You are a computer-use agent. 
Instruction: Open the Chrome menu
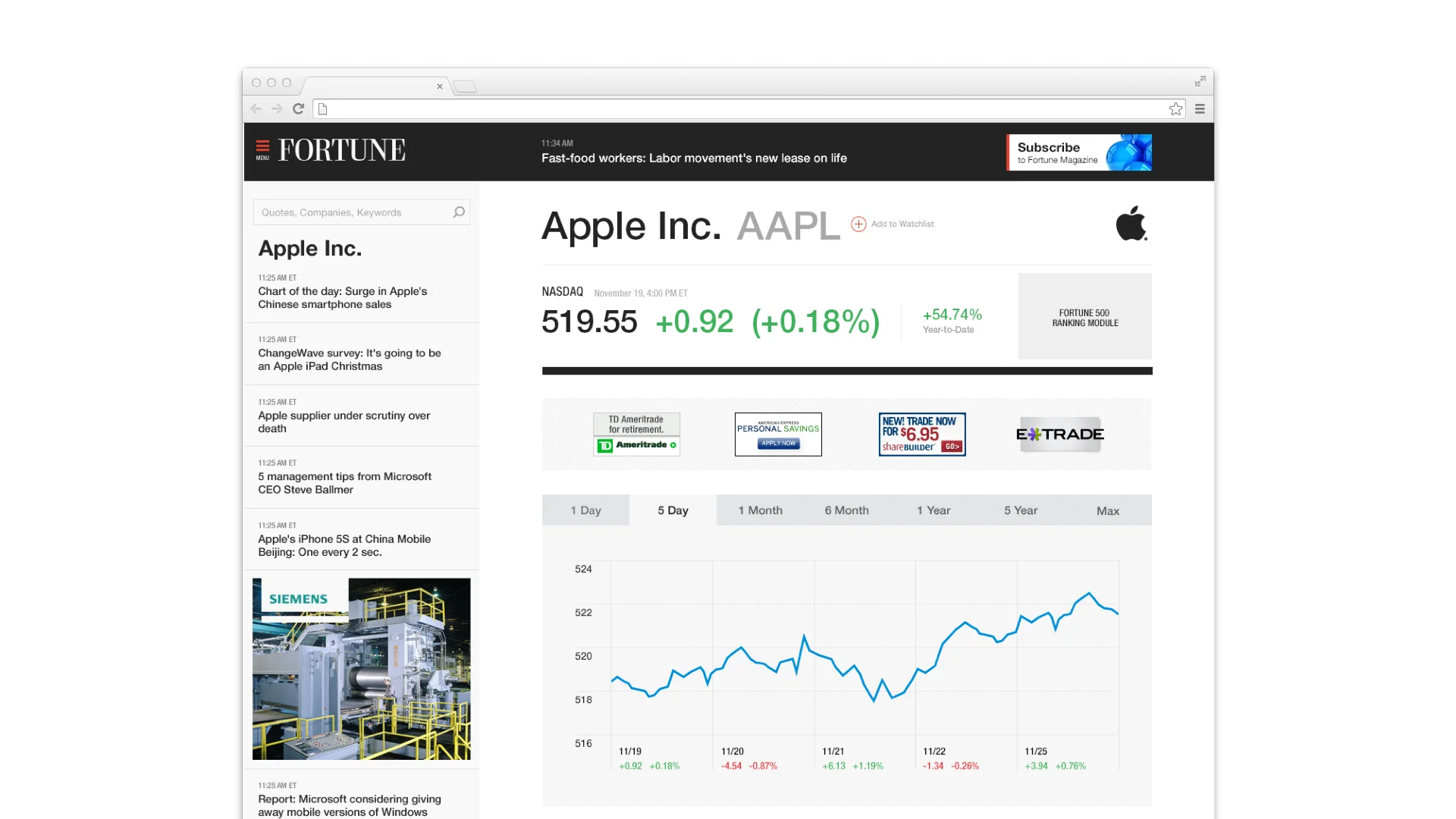[1200, 108]
